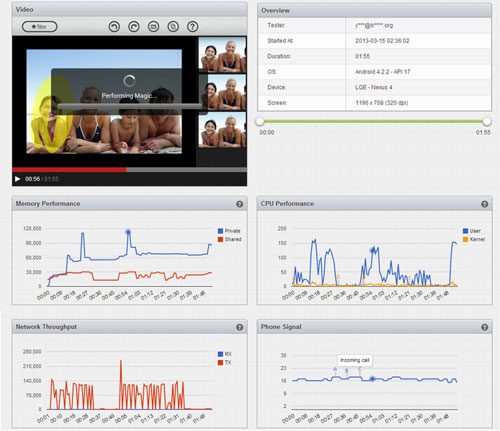Click the redo arrow icon

click(x=134, y=26)
